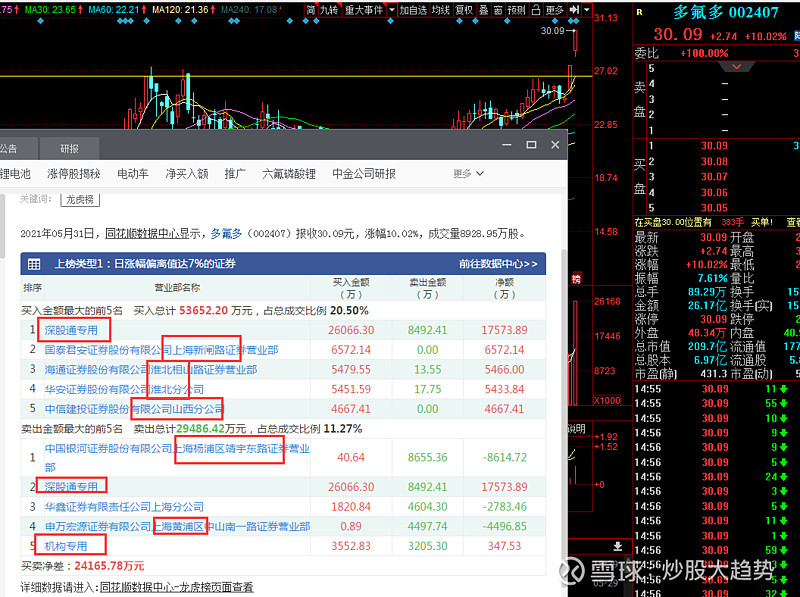This screenshot has height=597, width=800.
Task: Click sell amount 8655.36 in the 中国银河 row
Action: (x=427, y=458)
